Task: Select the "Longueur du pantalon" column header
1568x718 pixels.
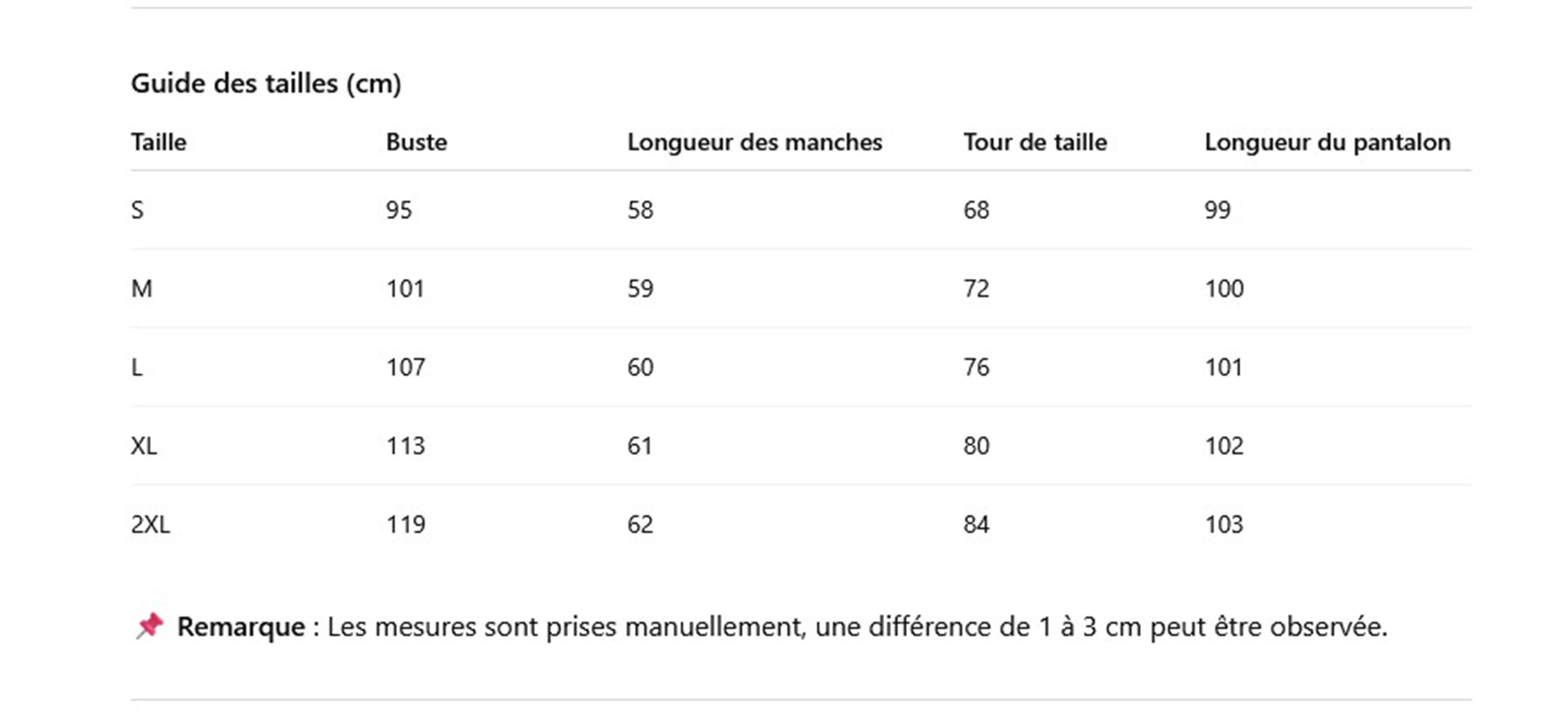Action: click(1327, 142)
